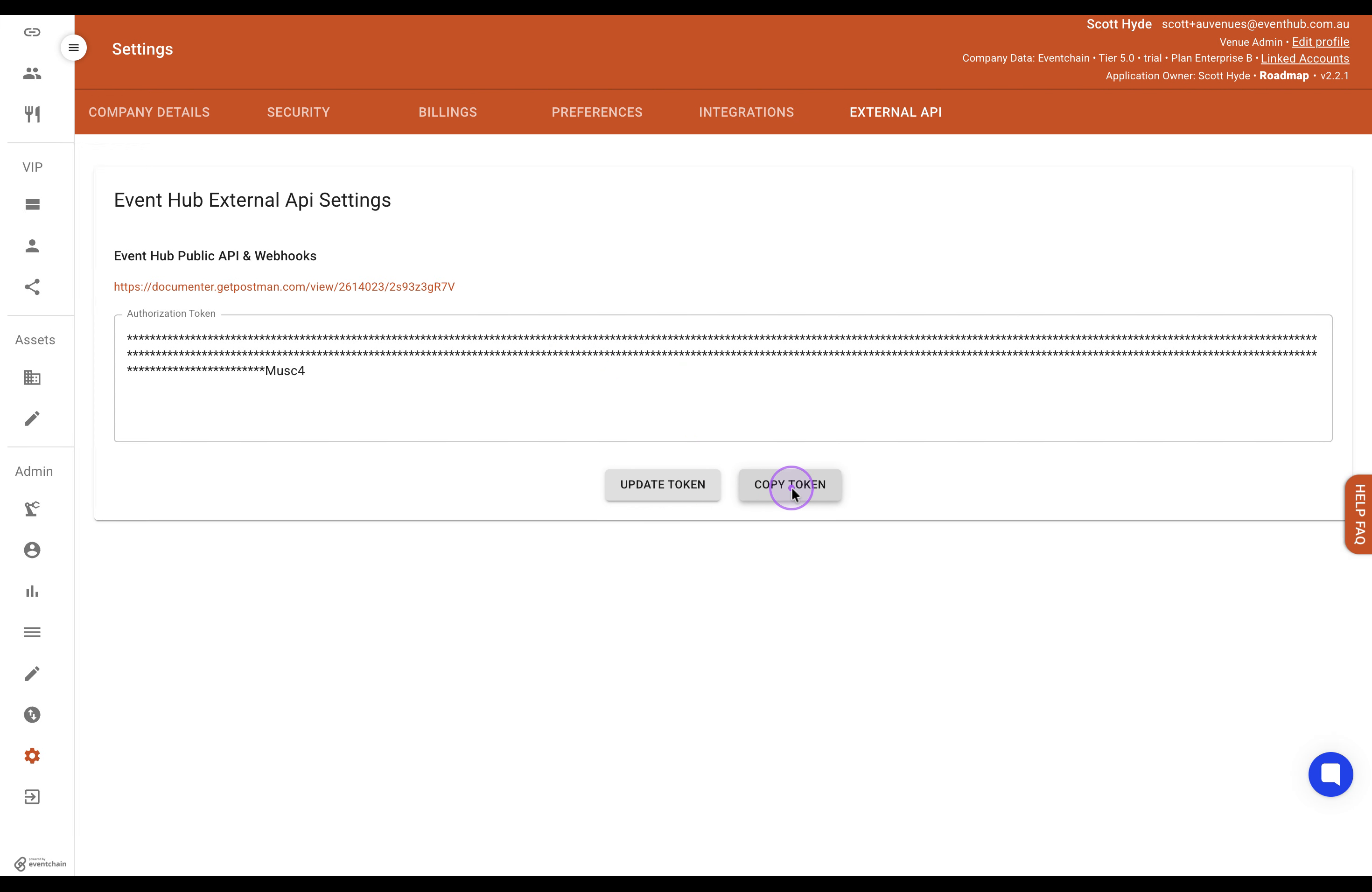This screenshot has width=1372, height=892.
Task: Click the single person icon under VIP
Action: point(32,246)
